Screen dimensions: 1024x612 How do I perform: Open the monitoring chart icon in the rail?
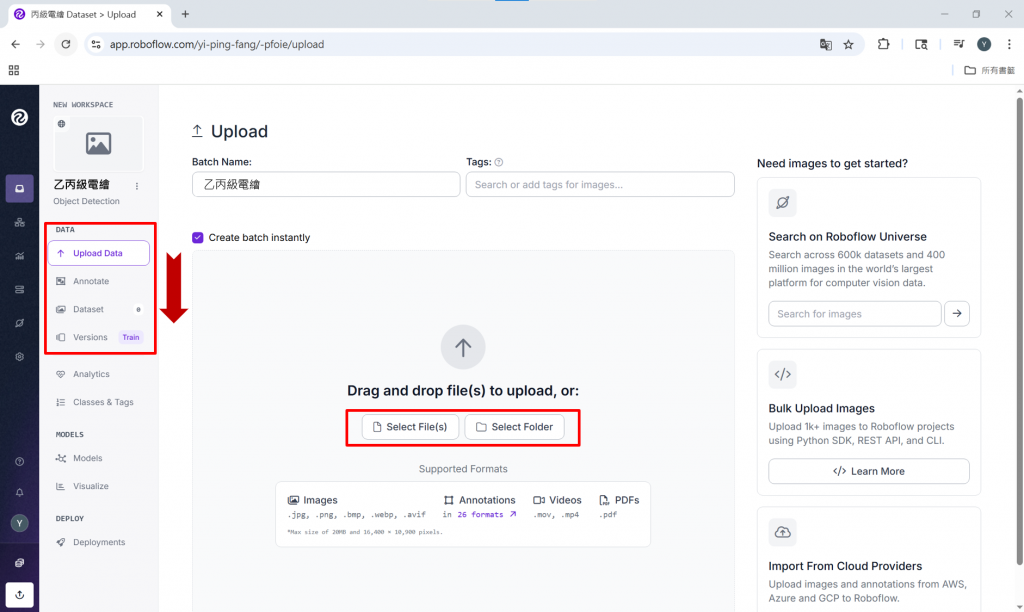20,256
